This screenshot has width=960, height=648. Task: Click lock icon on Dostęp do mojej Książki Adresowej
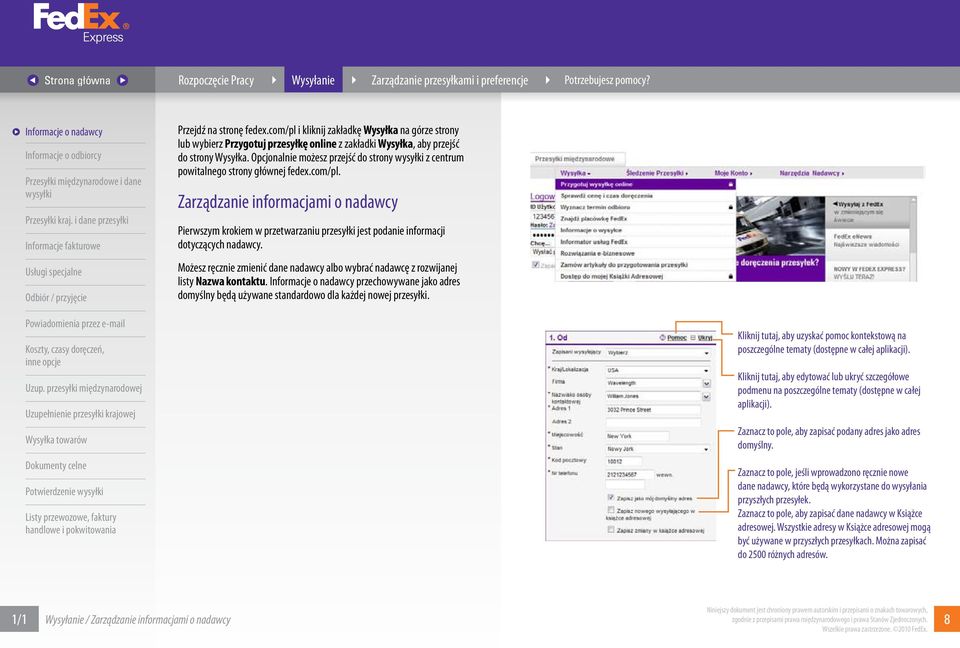(x=730, y=276)
